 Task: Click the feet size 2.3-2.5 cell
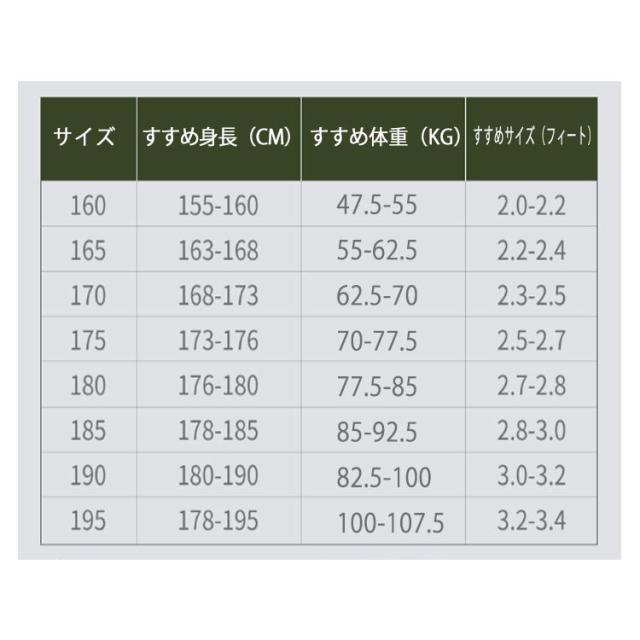[531, 296]
